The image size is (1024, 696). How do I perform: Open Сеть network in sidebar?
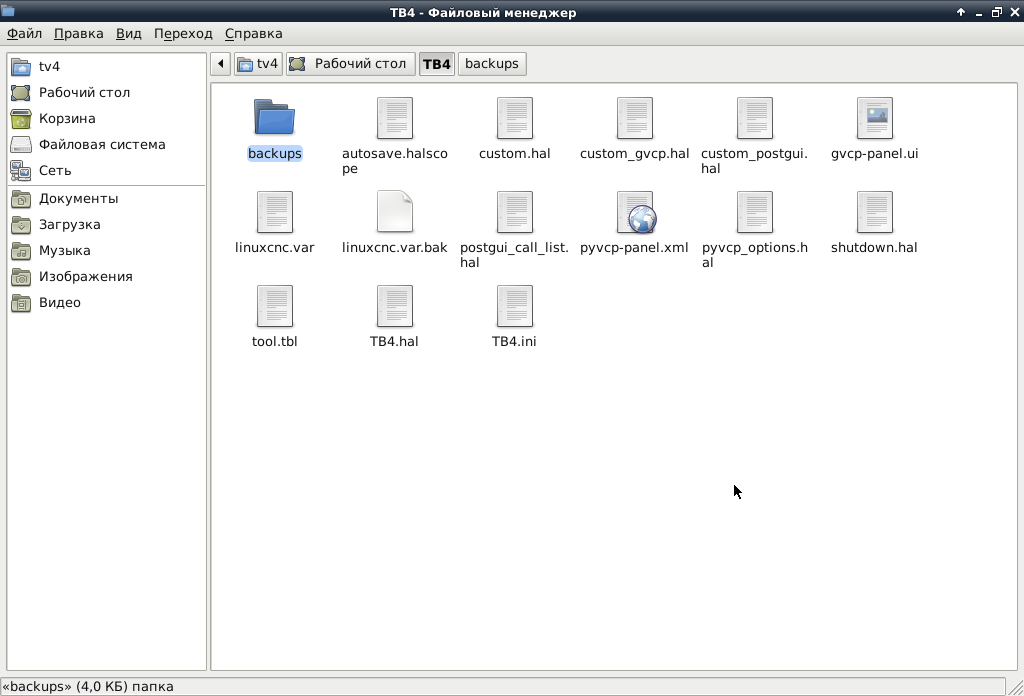coord(106,171)
